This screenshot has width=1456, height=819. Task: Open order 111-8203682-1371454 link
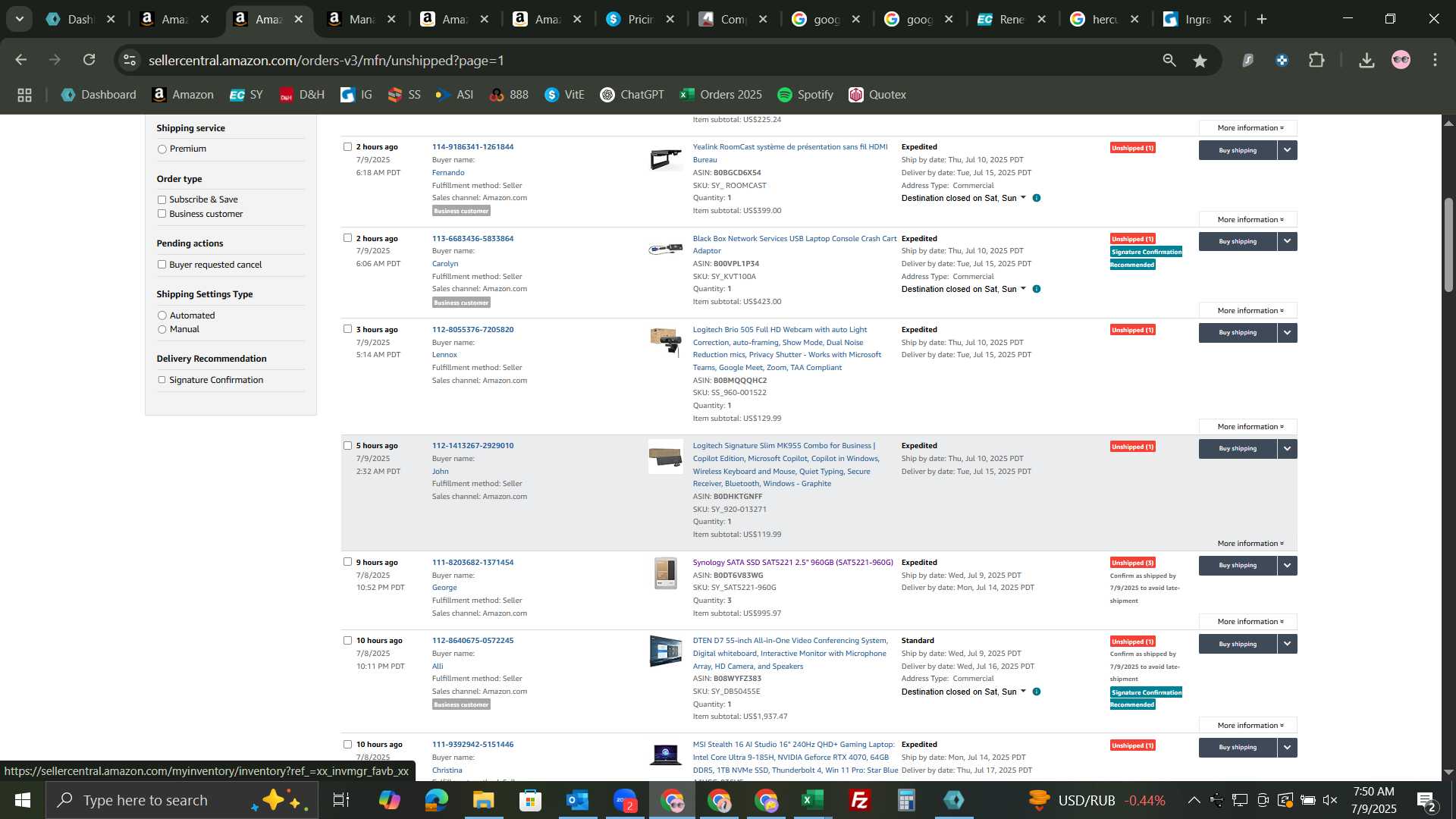click(472, 563)
